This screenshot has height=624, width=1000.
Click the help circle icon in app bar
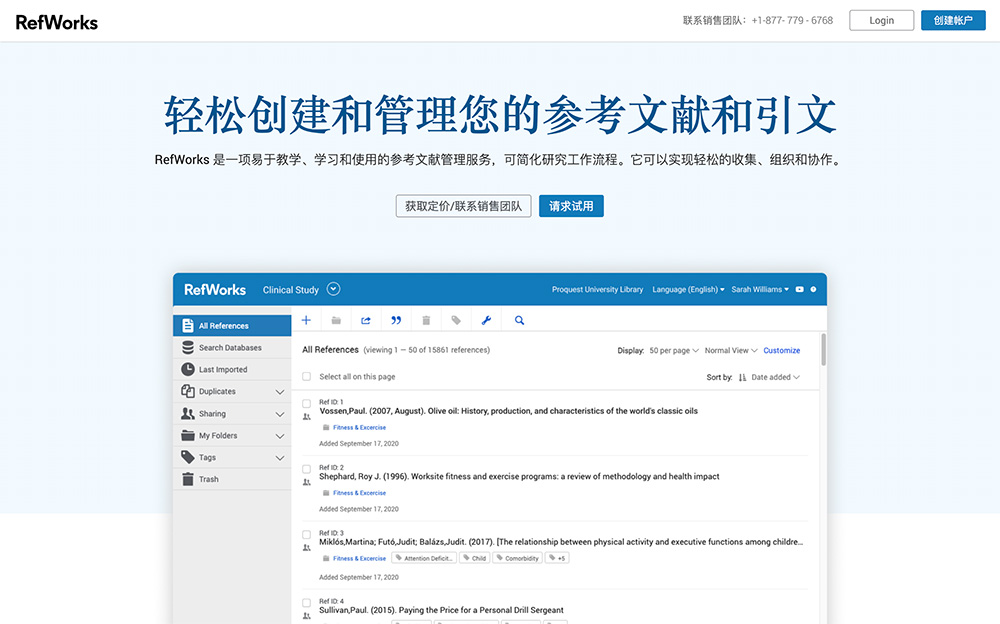[813, 290]
